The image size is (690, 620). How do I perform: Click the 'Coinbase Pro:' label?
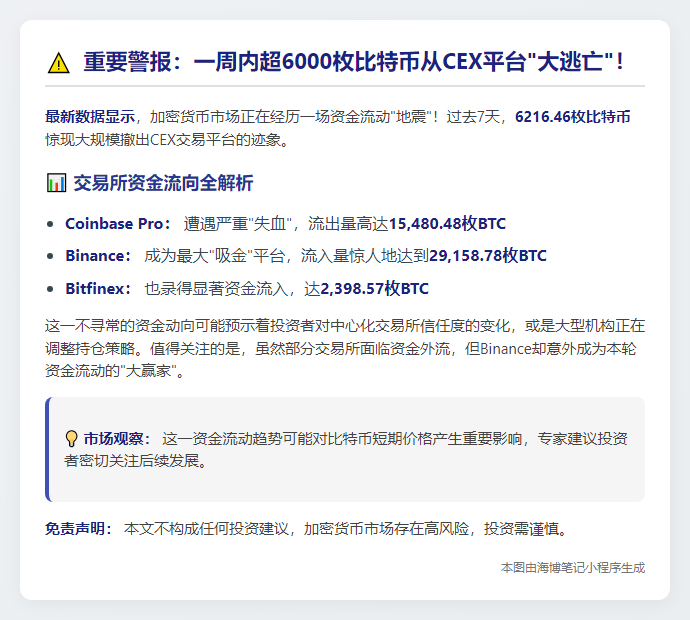click(118, 224)
